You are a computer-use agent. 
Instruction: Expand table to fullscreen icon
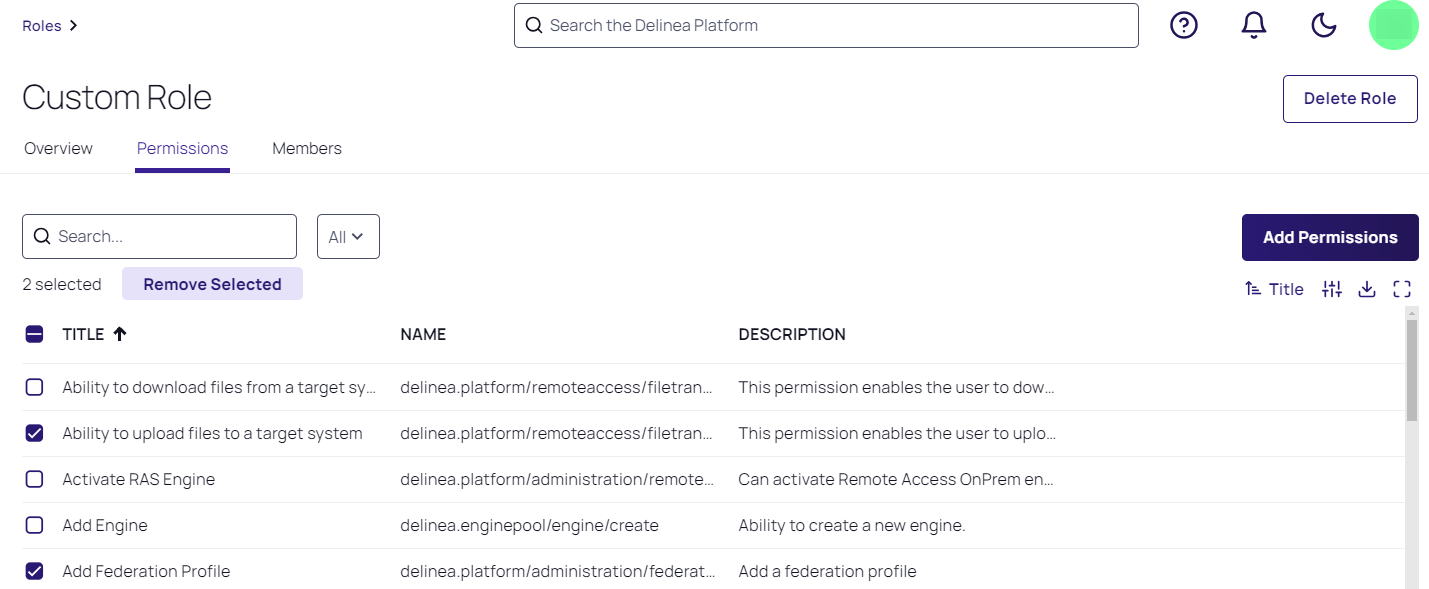coord(1402,289)
